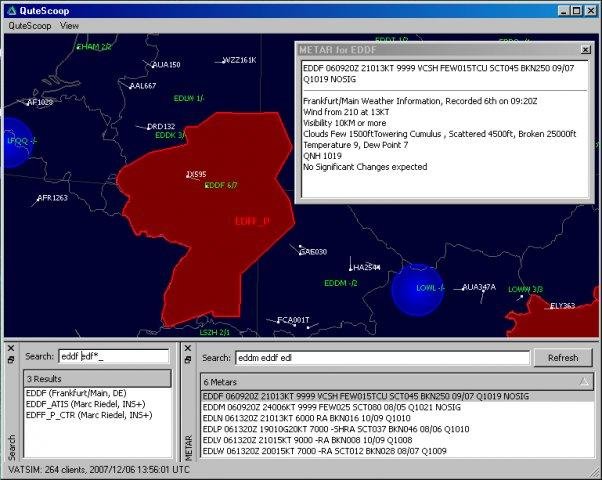Select the EDLP METAR row

pyautogui.click(x=397, y=429)
